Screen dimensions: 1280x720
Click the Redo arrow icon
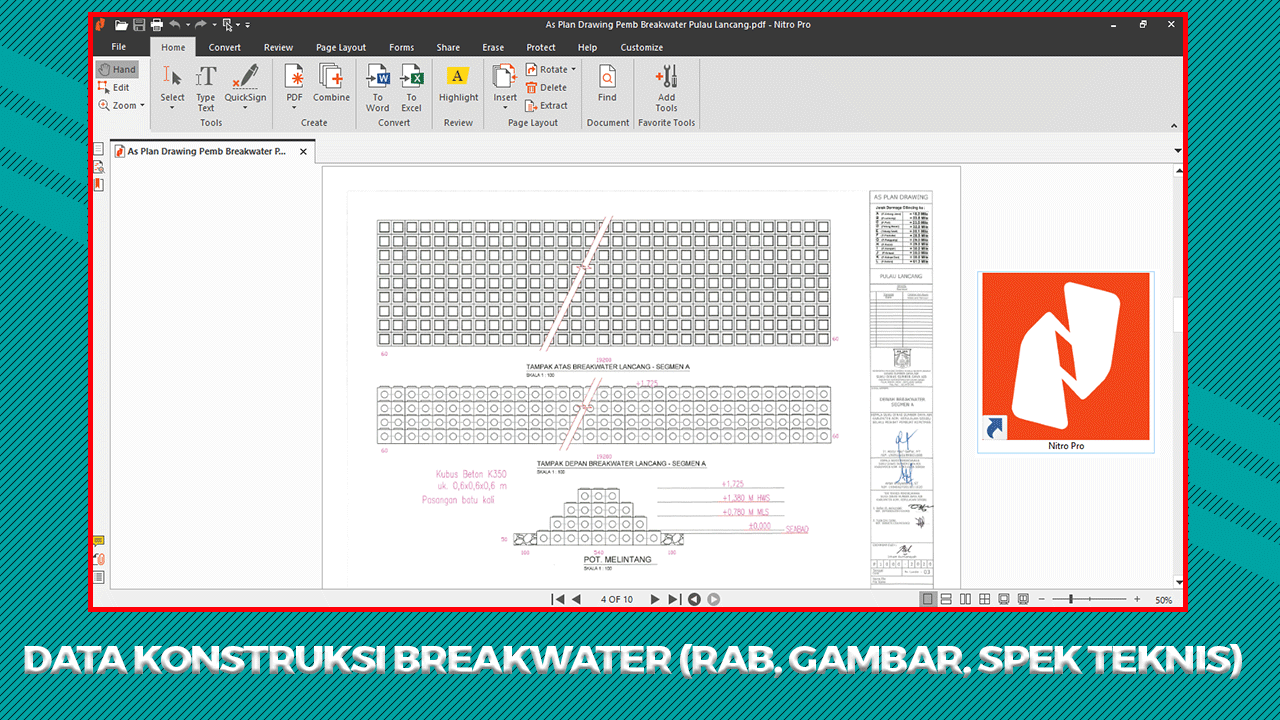click(201, 24)
